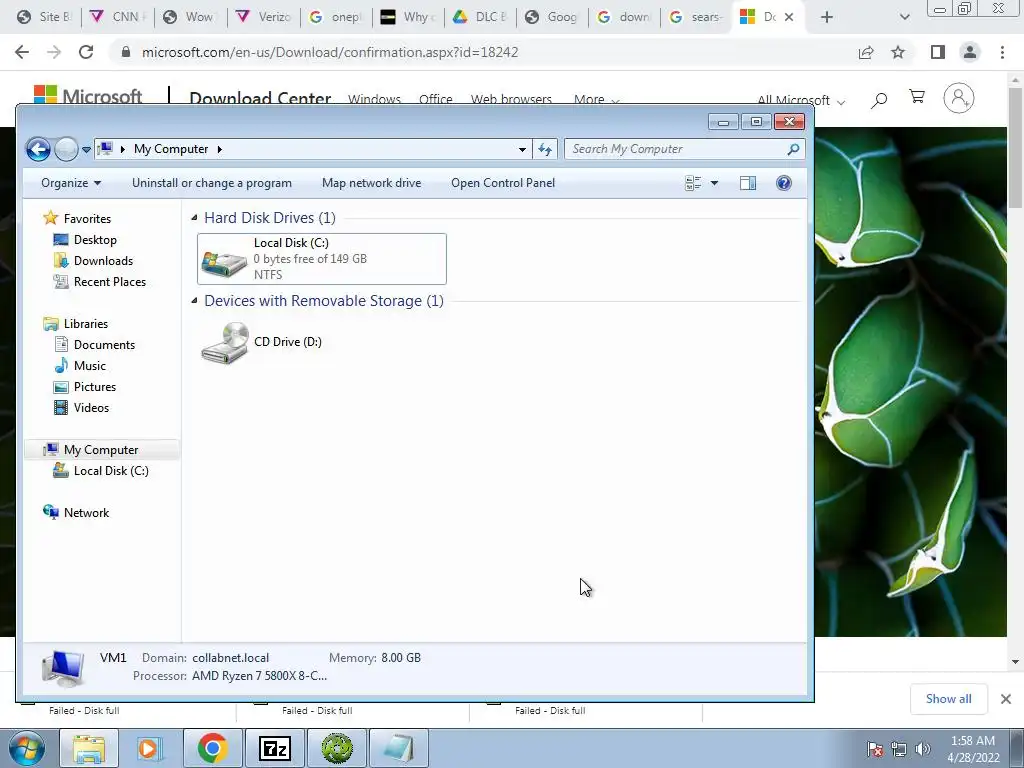Expand arrow after My Computer breadcrumb
The width and height of the screenshot is (1024, 768).
pos(219,150)
